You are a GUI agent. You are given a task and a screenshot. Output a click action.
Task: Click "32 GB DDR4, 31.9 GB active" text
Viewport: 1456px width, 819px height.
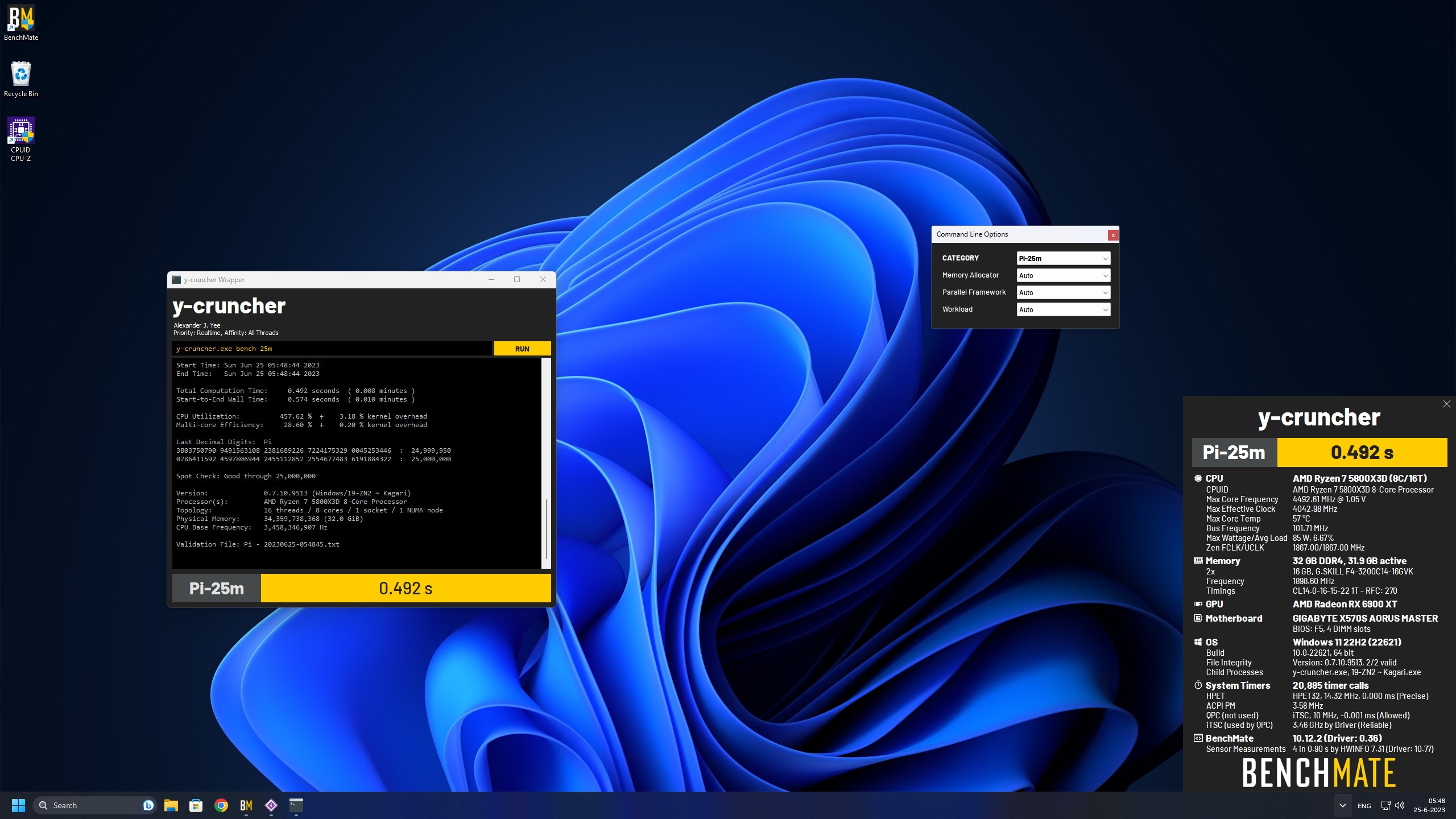point(1349,561)
